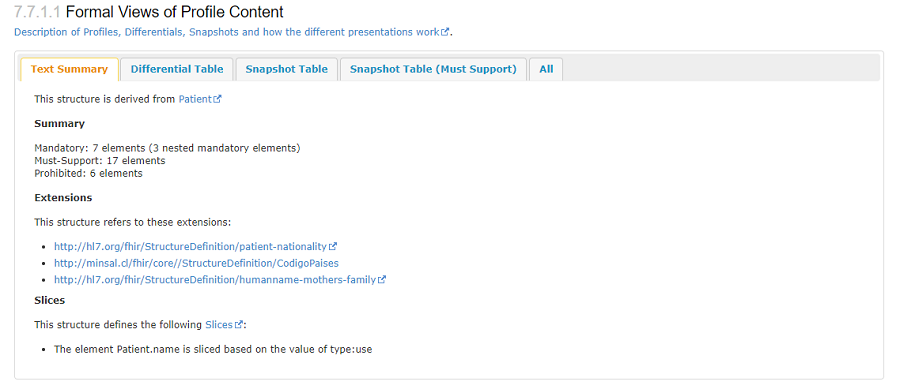The width and height of the screenshot is (900, 389).
Task: Select the Formal Views of Profile Content heading
Action: tap(174, 11)
